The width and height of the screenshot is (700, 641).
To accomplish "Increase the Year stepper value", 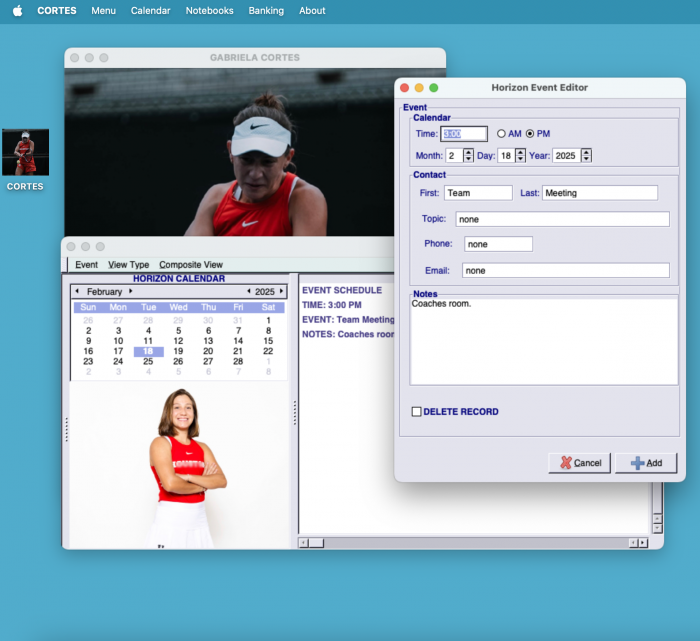I will point(586,152).
